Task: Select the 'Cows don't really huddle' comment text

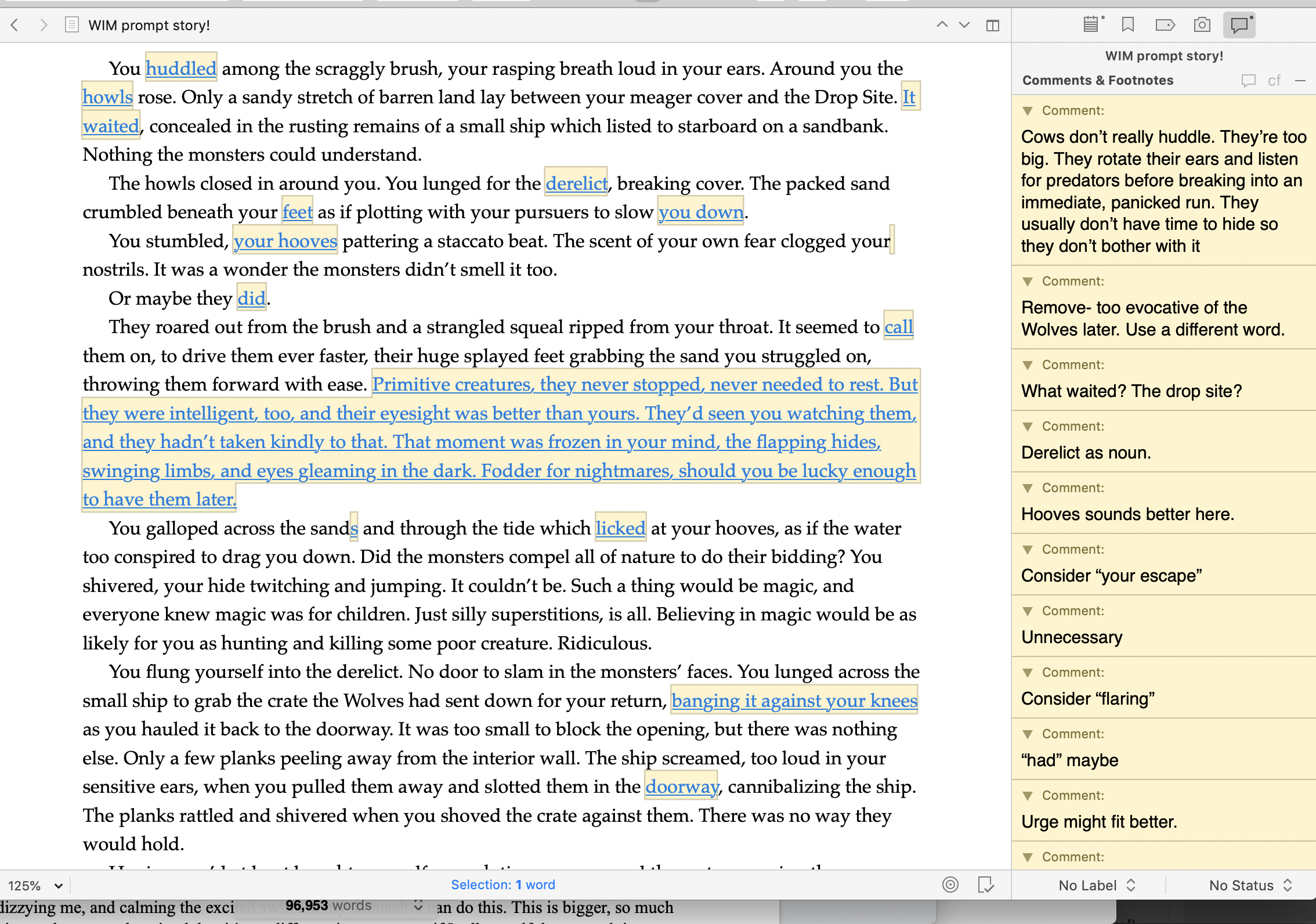Action: (x=1163, y=192)
